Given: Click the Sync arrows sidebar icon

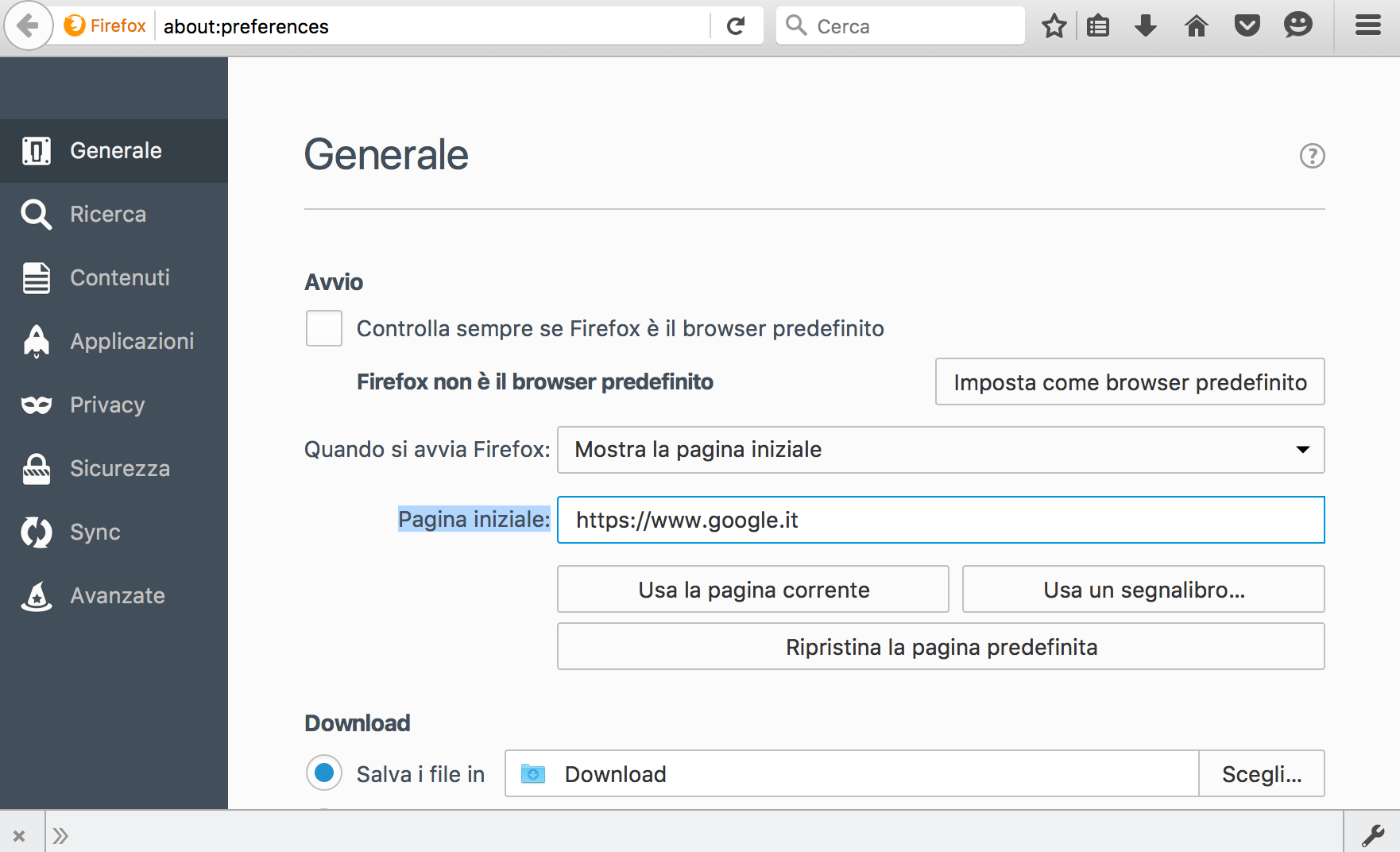Looking at the screenshot, I should (37, 532).
